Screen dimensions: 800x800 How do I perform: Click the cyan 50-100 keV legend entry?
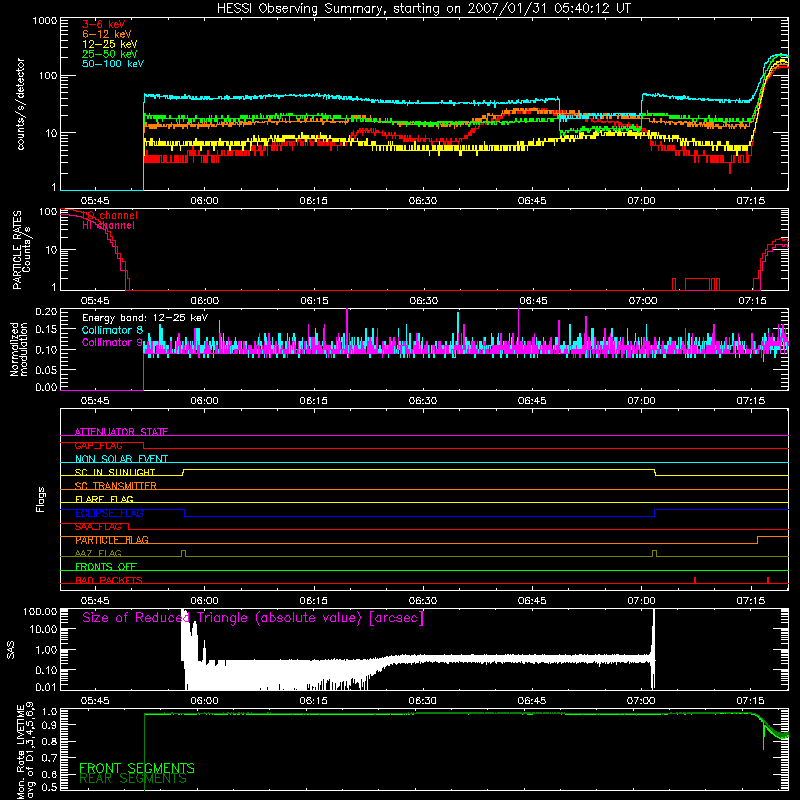point(113,64)
